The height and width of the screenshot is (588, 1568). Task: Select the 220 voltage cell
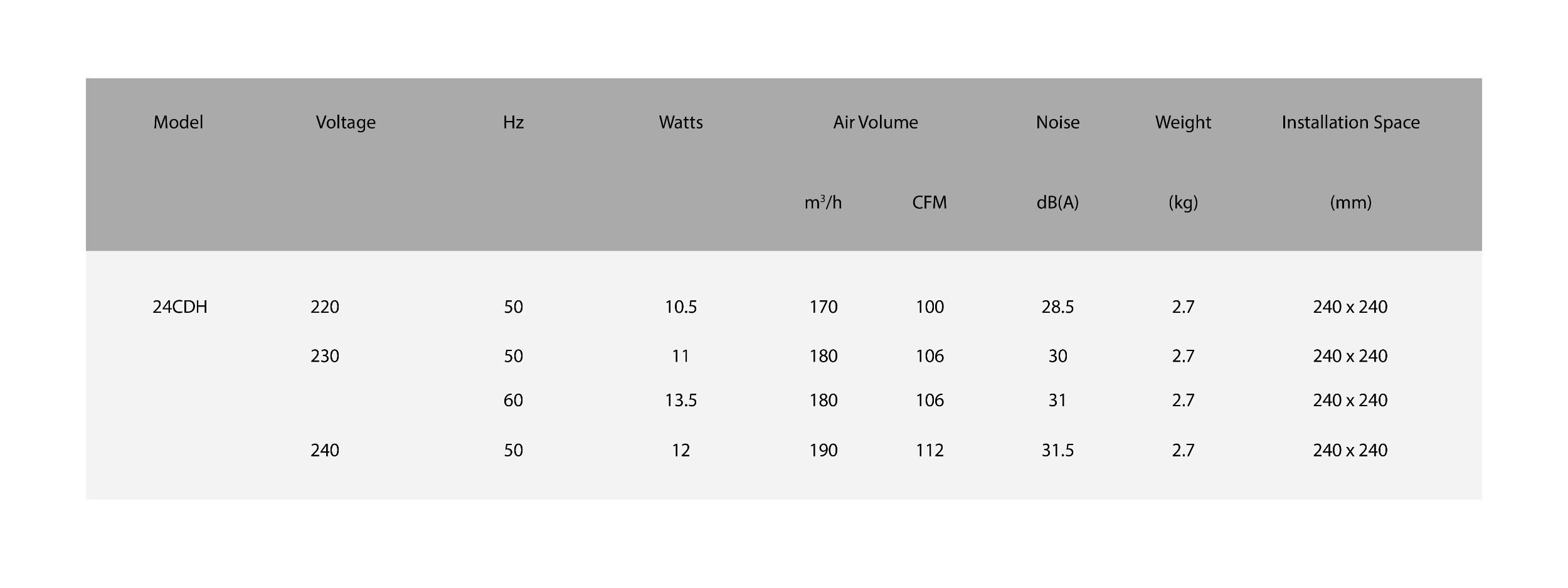325,307
